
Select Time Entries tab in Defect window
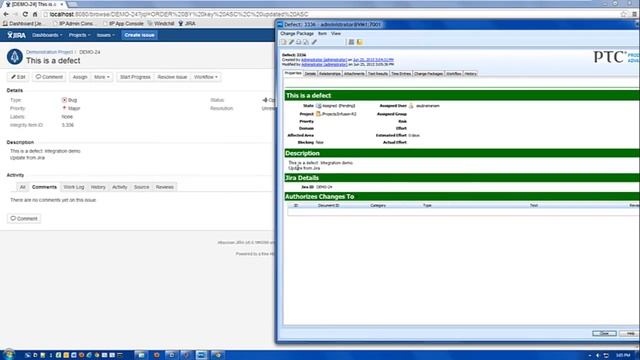401,74
